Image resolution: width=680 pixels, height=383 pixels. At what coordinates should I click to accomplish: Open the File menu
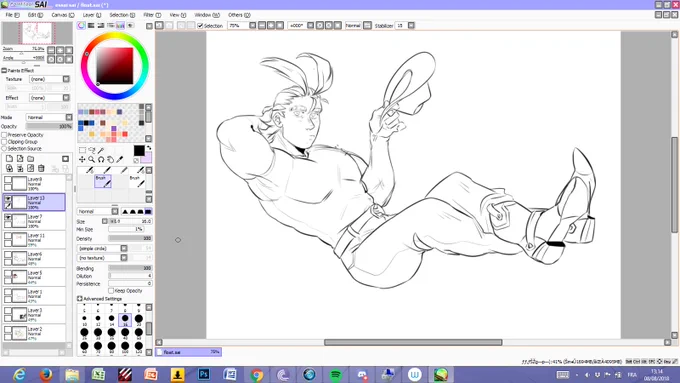pos(12,15)
